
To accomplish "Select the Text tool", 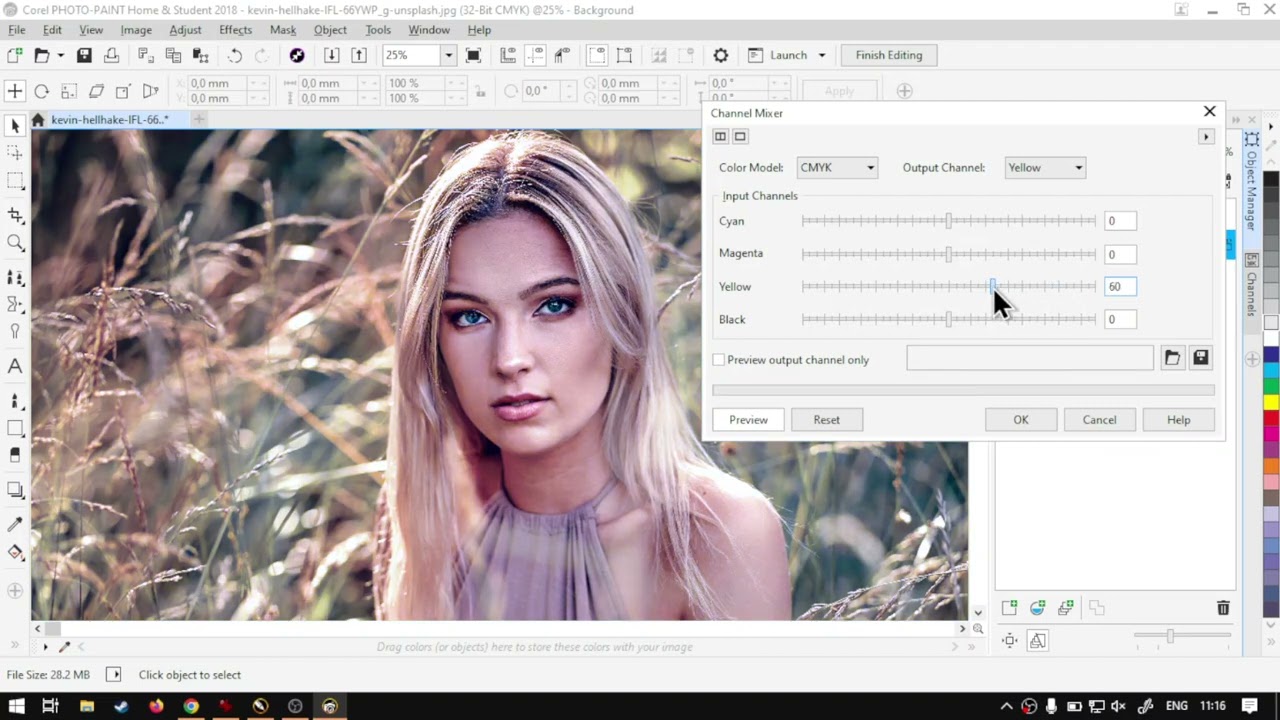I will click(x=15, y=367).
